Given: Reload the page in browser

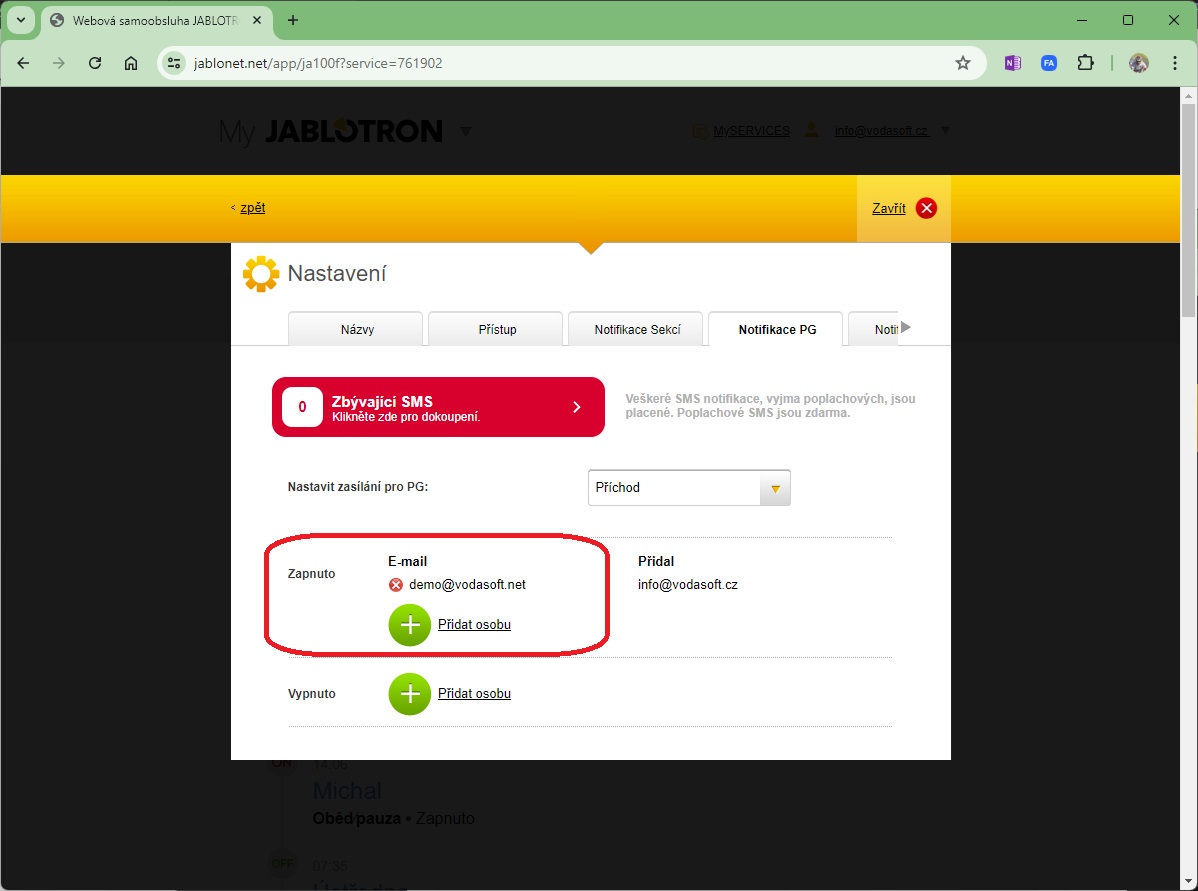Looking at the screenshot, I should 95,63.
